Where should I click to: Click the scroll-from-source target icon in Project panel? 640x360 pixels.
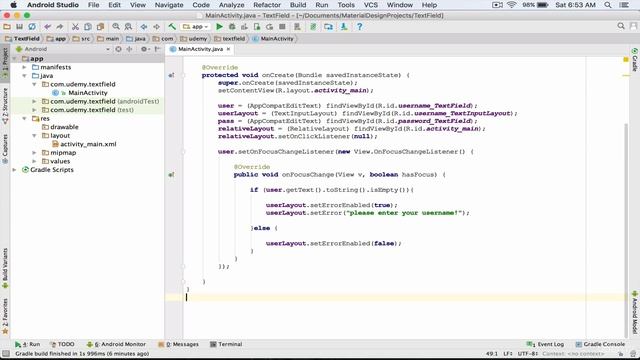[x=118, y=49]
